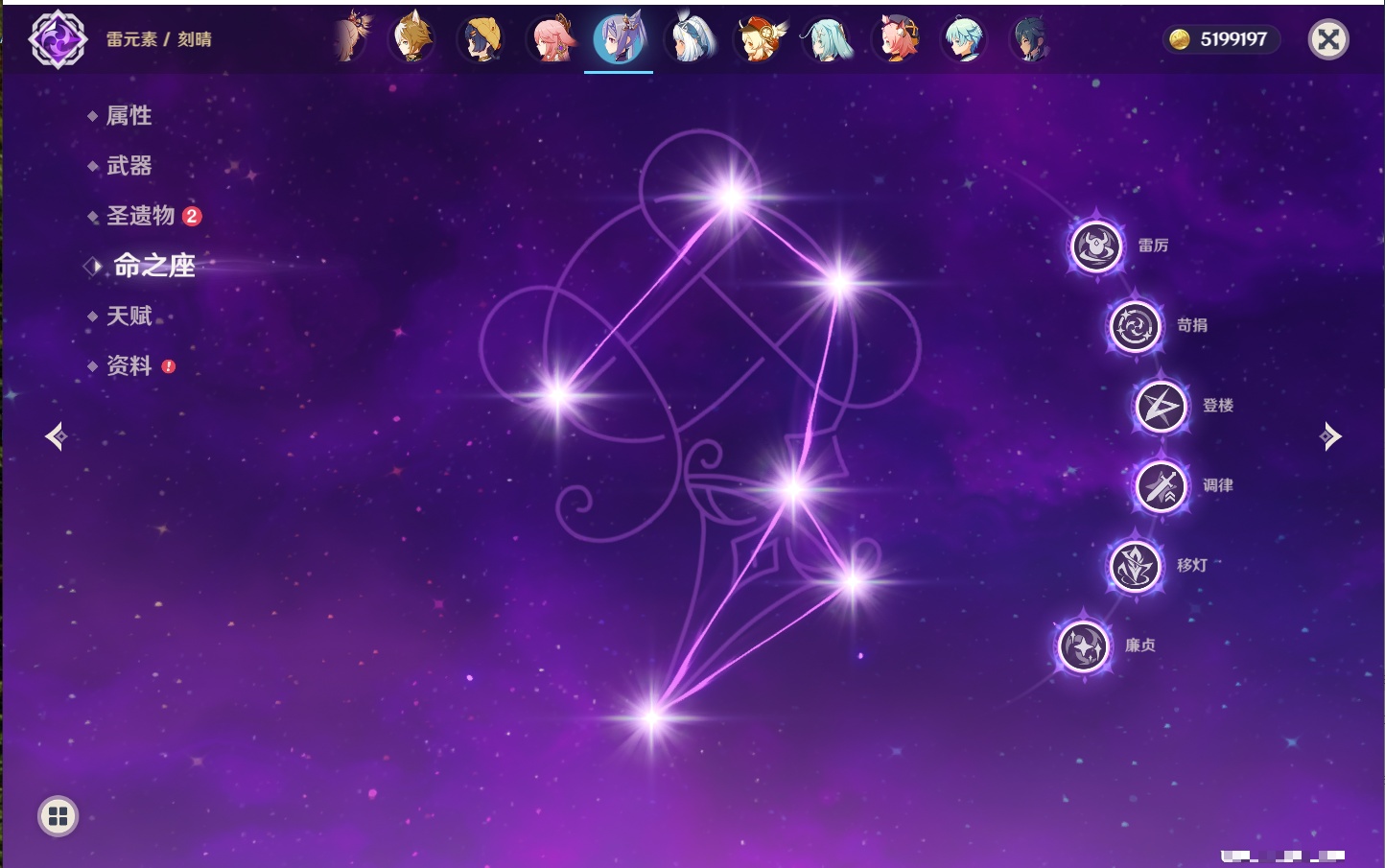This screenshot has height=868, width=1385.
Task: Open the 移灯 constellation node icon
Action: (x=1136, y=566)
